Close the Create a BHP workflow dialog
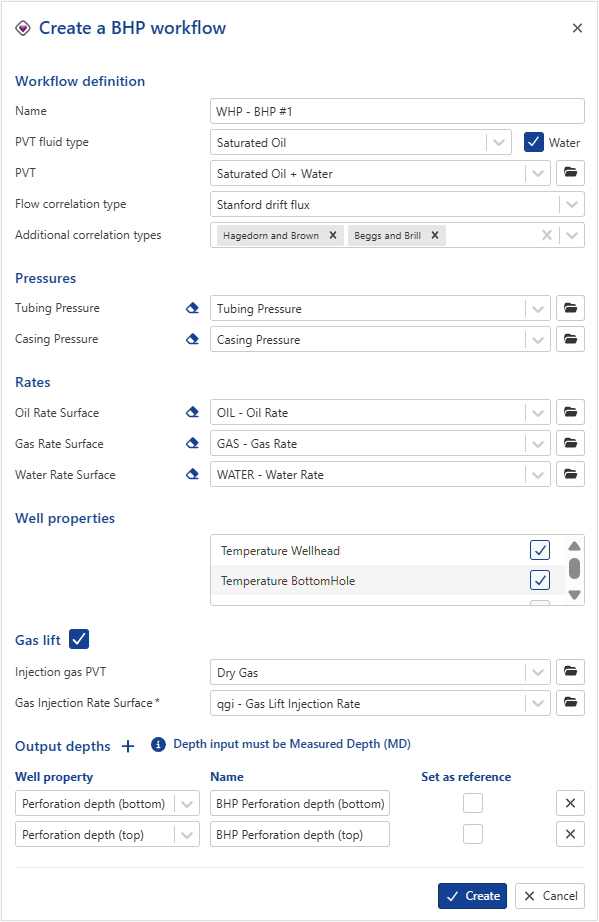 pyautogui.click(x=577, y=28)
